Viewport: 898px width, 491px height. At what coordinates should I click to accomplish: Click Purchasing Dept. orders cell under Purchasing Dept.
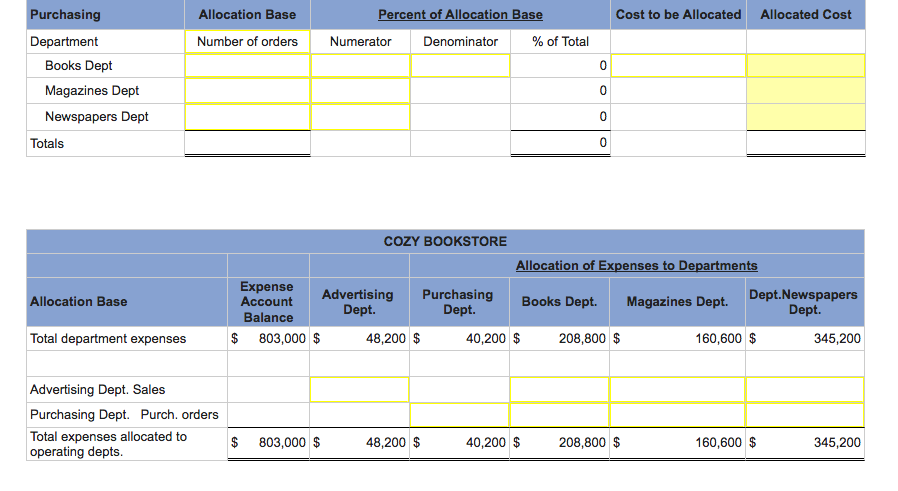tap(459, 415)
